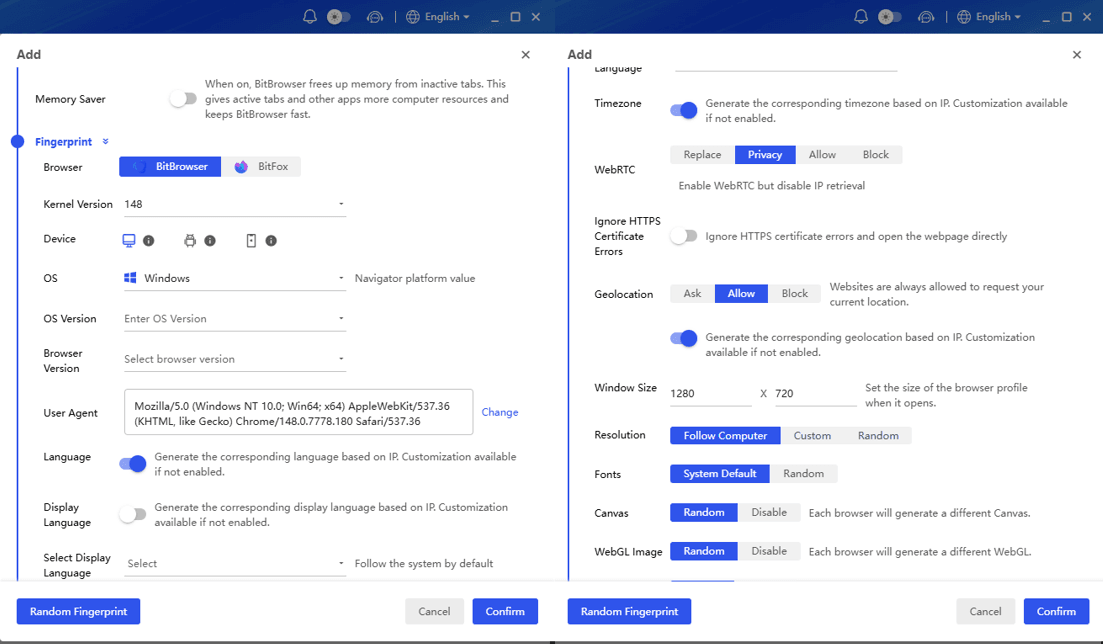Viewport: 1103px width, 644px height.
Task: Open English language menu above Memory Saver dialog
Action: 447,16
